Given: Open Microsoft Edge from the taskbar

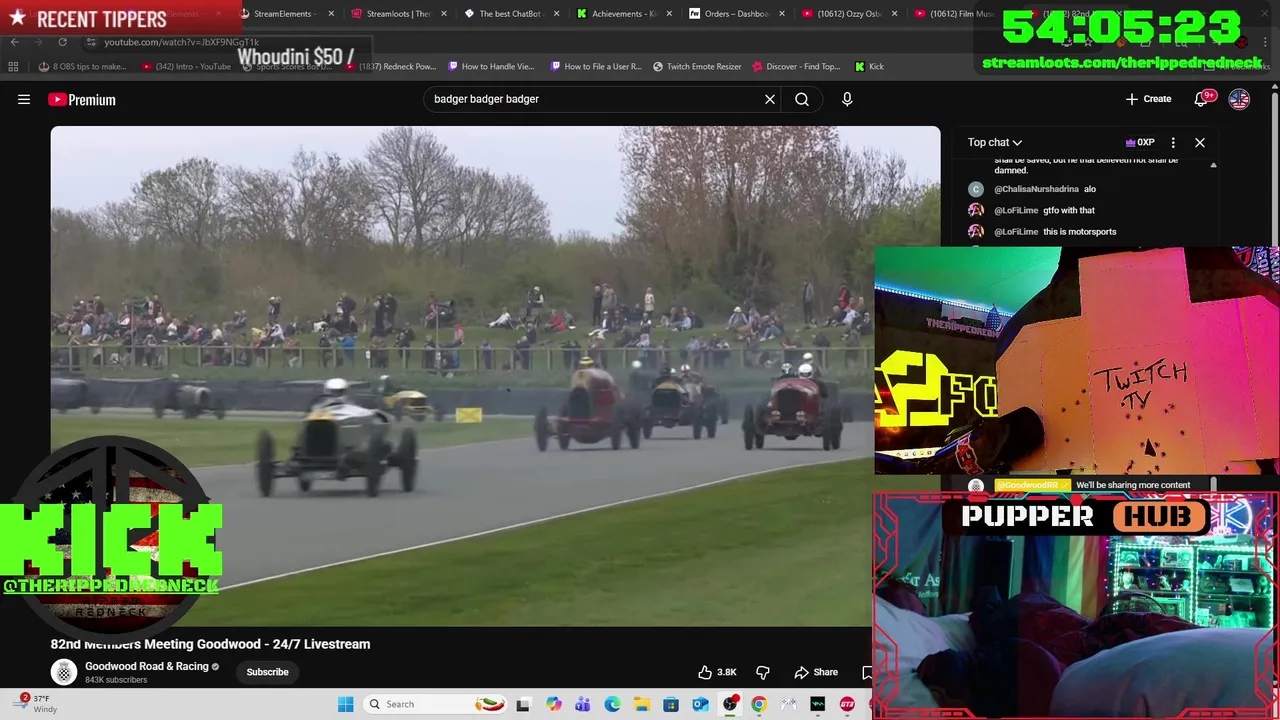Looking at the screenshot, I should (x=612, y=704).
